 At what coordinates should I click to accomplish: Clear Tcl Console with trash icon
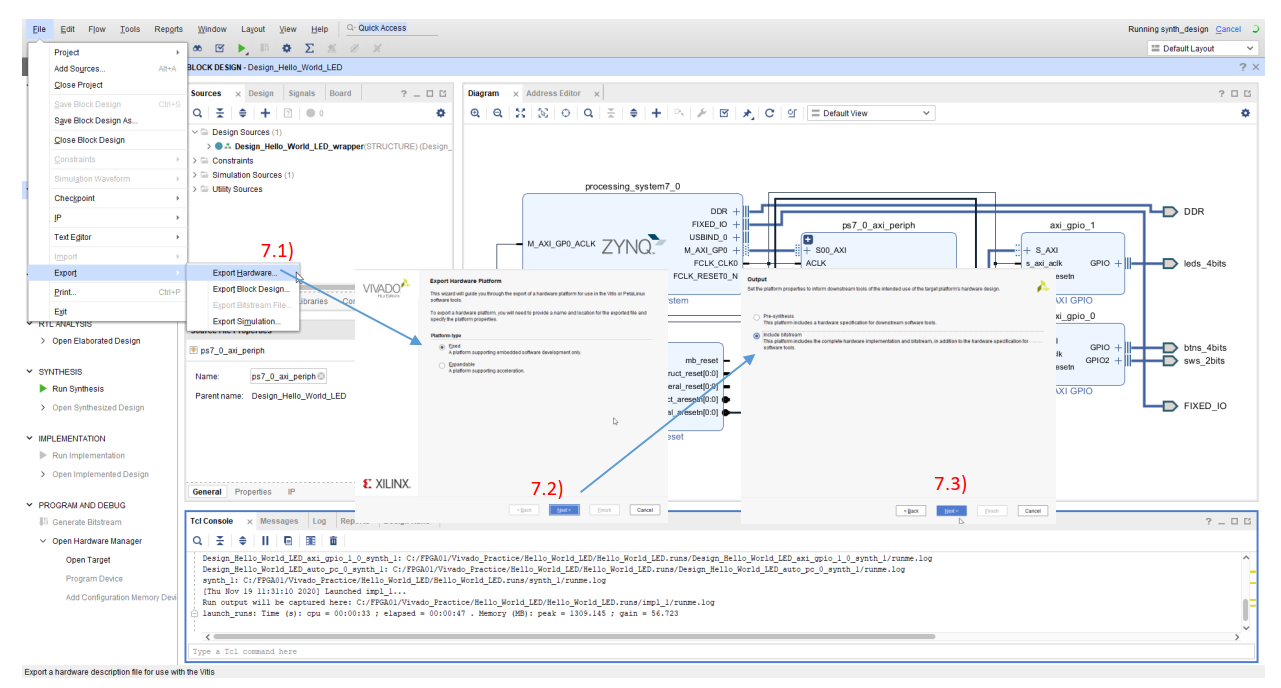point(334,540)
